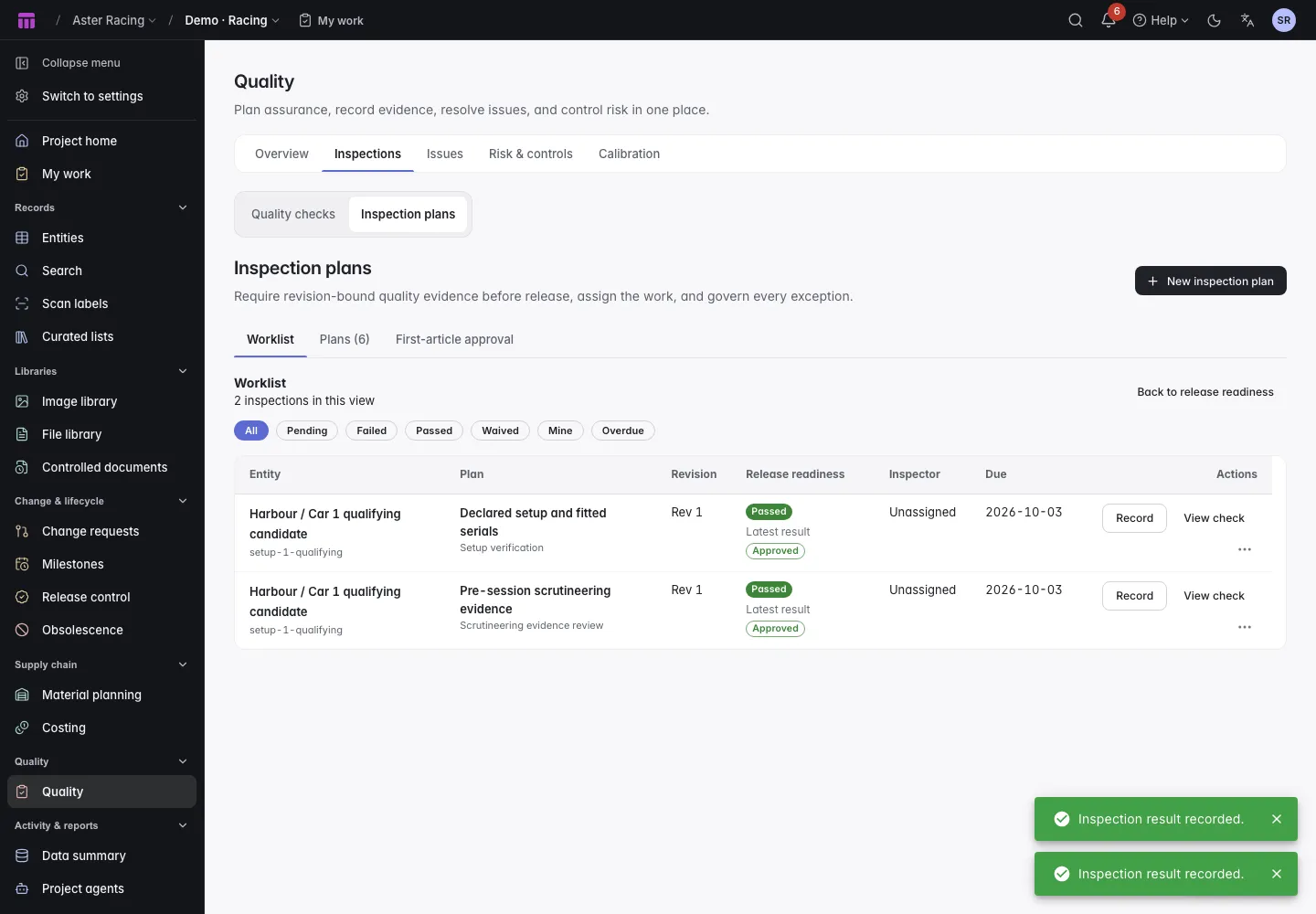Click the app logo in top-left corner

[x=27, y=20]
